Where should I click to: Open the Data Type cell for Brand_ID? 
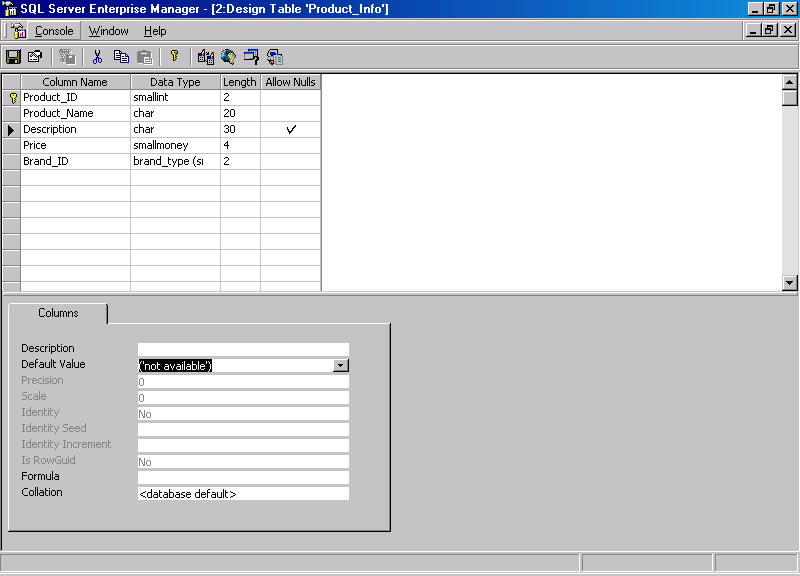pos(176,161)
